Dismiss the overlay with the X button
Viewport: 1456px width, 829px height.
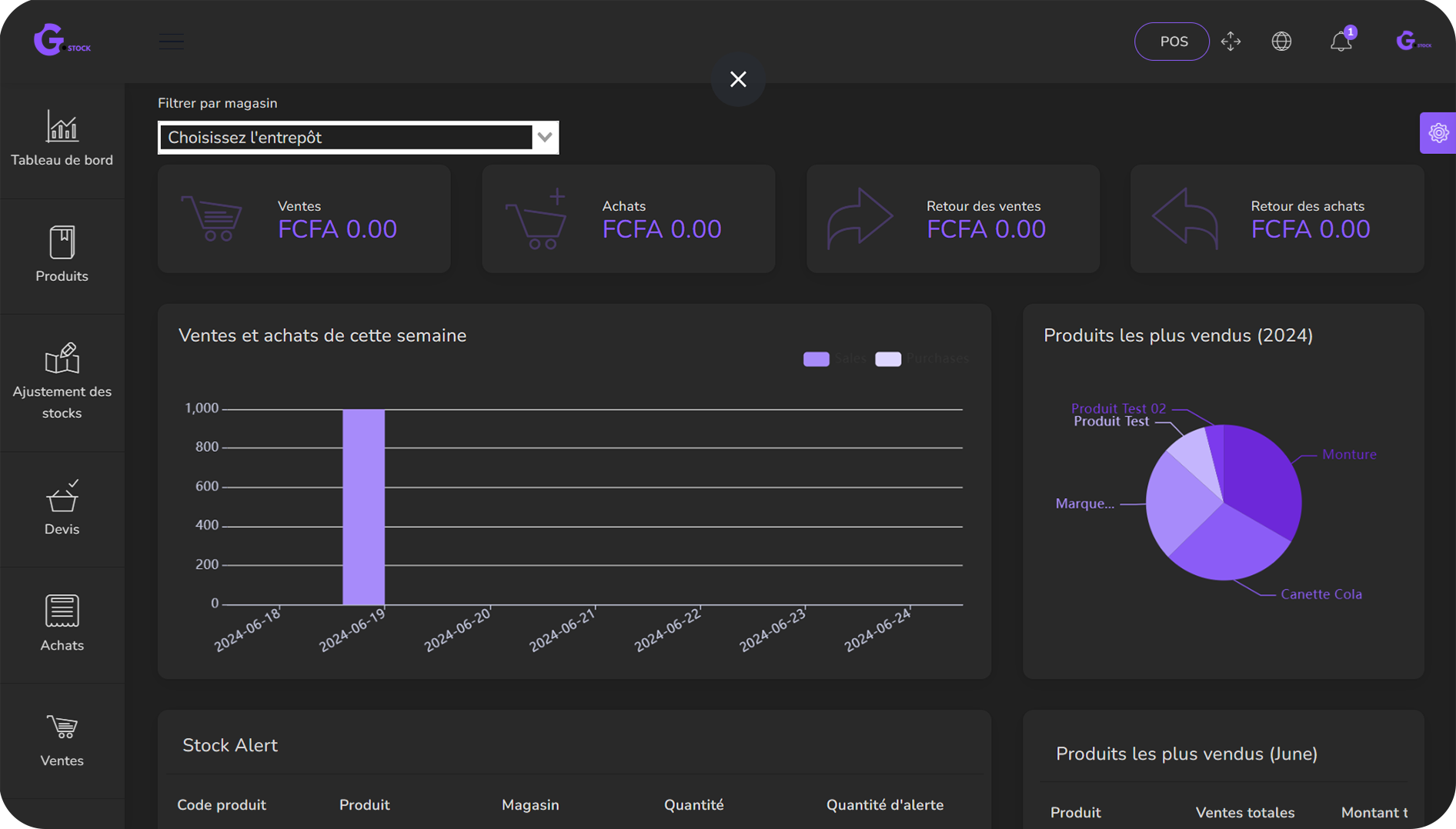tap(738, 79)
